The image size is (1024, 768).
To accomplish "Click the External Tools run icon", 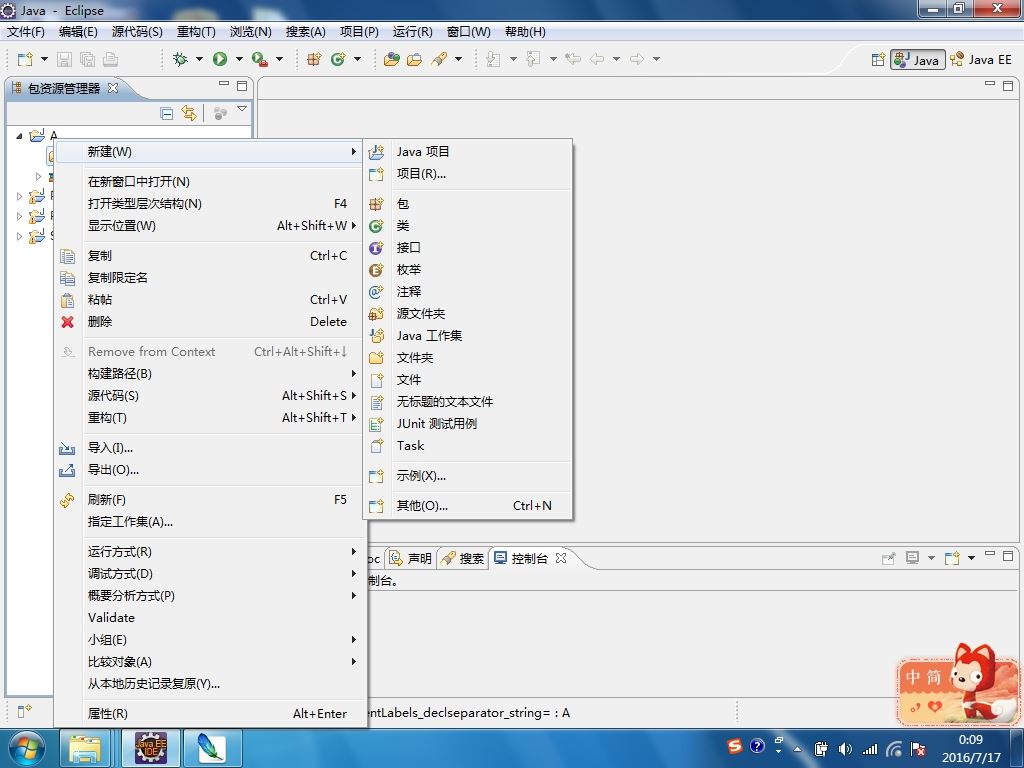I will pyautogui.click(x=260, y=59).
